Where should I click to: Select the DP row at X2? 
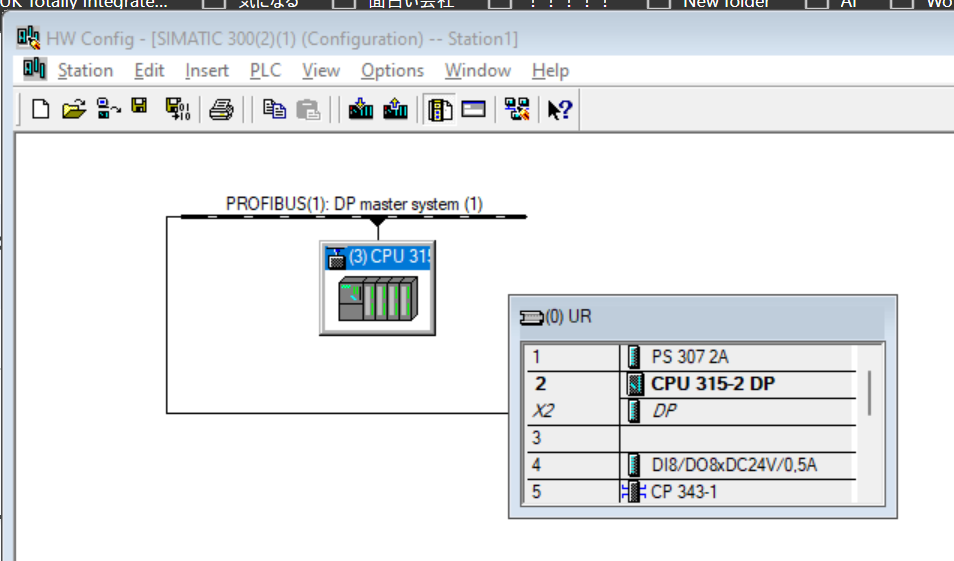[x=664, y=411]
